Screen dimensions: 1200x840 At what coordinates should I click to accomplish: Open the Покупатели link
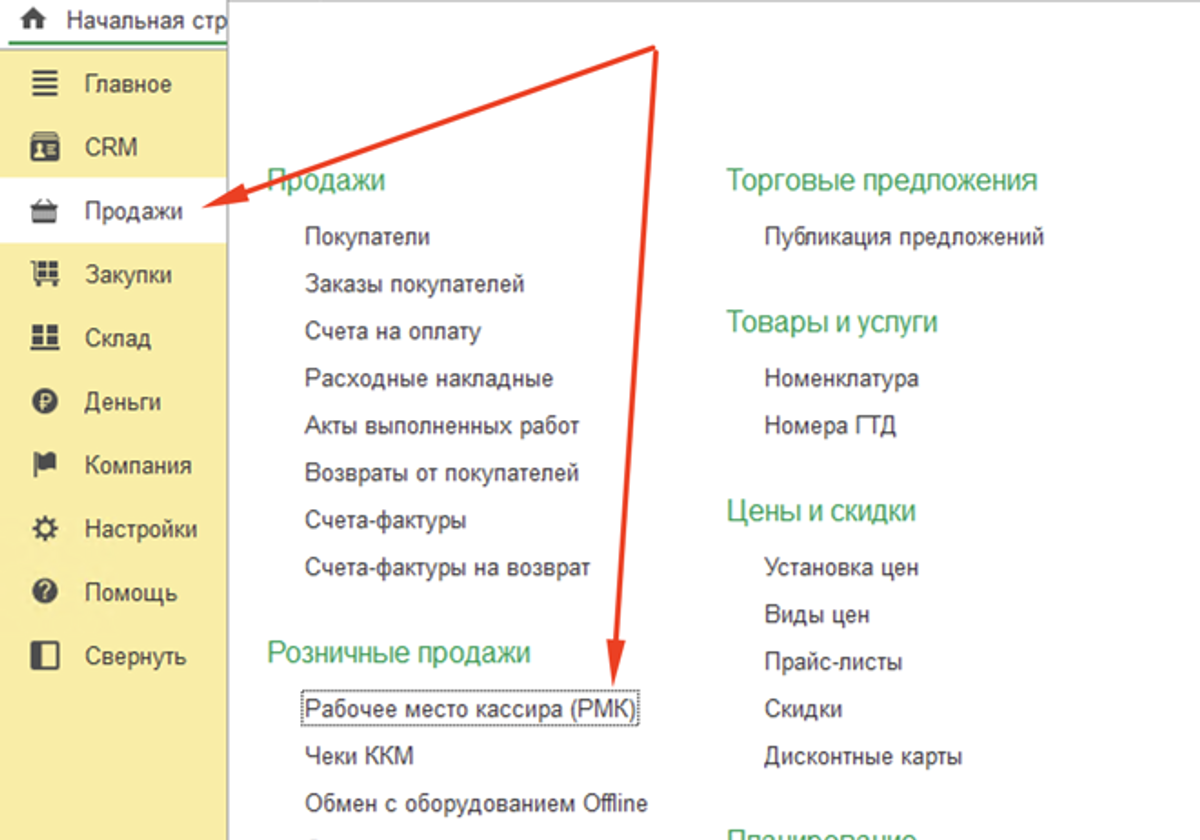367,237
